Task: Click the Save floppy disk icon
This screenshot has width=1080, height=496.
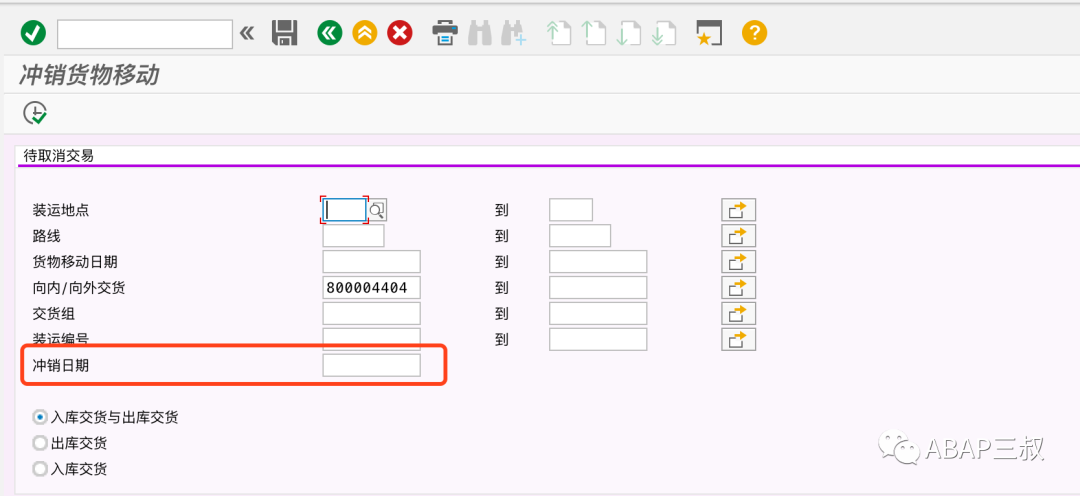Action: point(284,33)
